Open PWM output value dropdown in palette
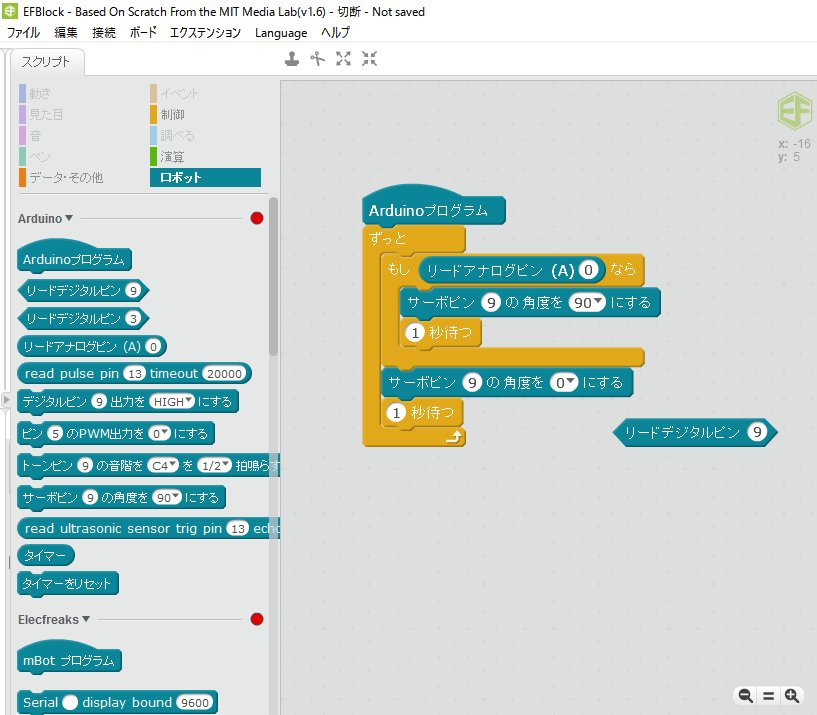Image resolution: width=817 pixels, height=715 pixels. [159, 434]
